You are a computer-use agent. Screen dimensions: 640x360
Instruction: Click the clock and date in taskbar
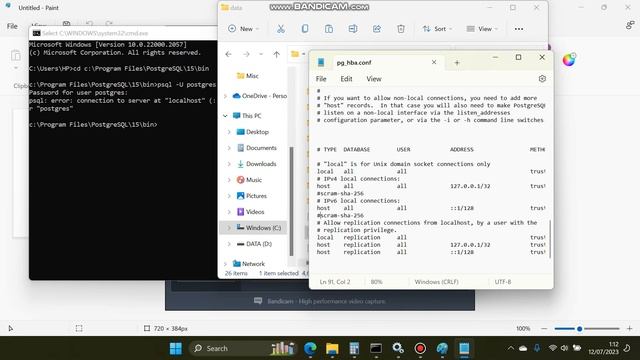click(603, 348)
